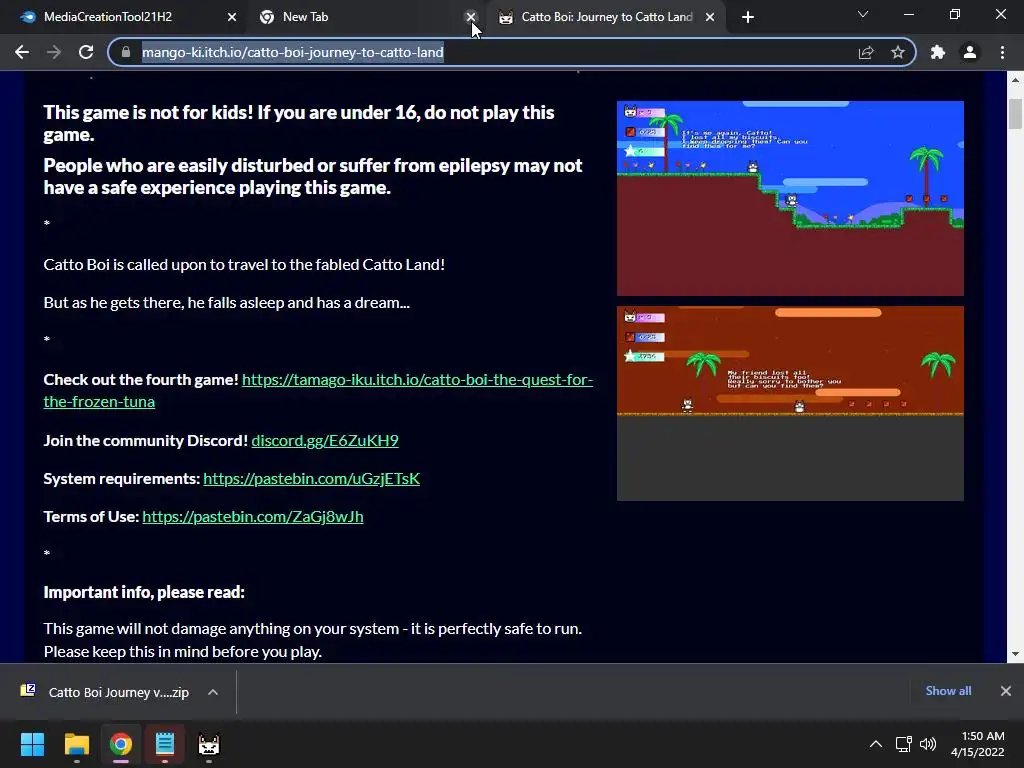Image resolution: width=1024 pixels, height=768 pixels.
Task: Close the New Tab tab
Action: click(470, 17)
